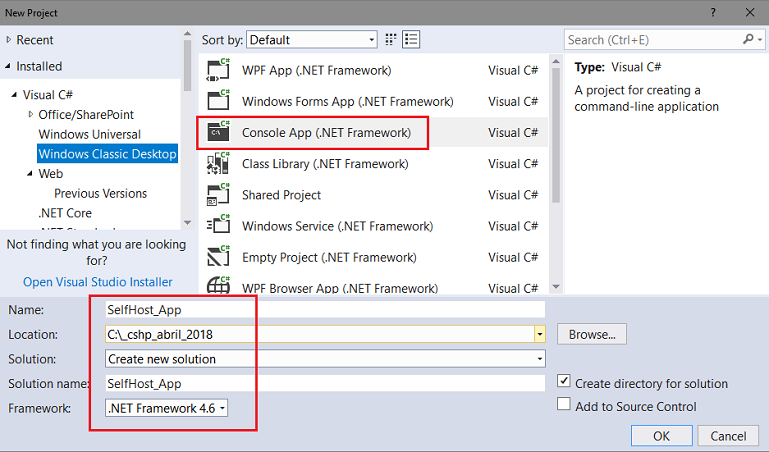The width and height of the screenshot is (769, 452).
Task: Select the WPF App template icon
Action: click(218, 70)
